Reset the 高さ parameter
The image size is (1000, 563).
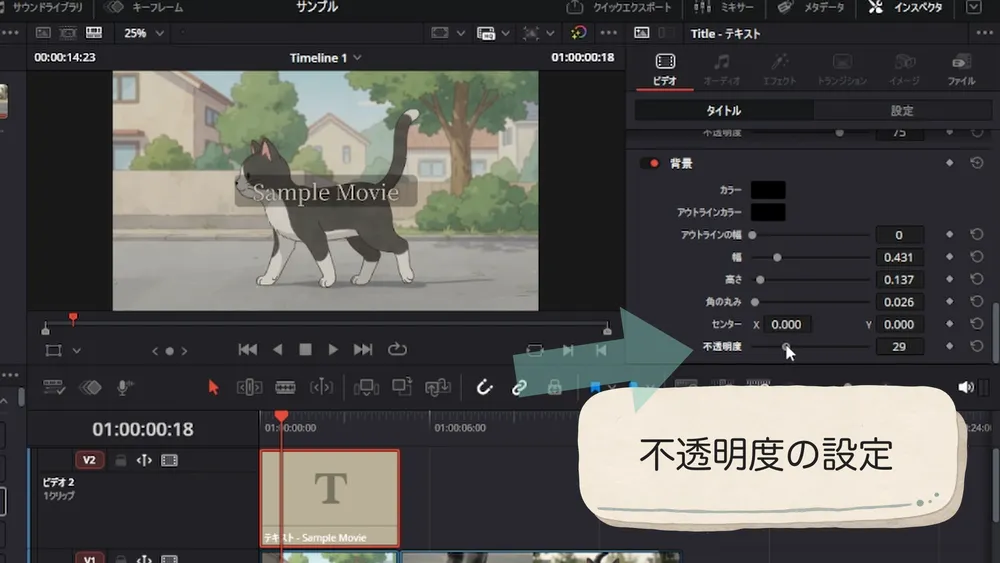pyautogui.click(x=976, y=279)
